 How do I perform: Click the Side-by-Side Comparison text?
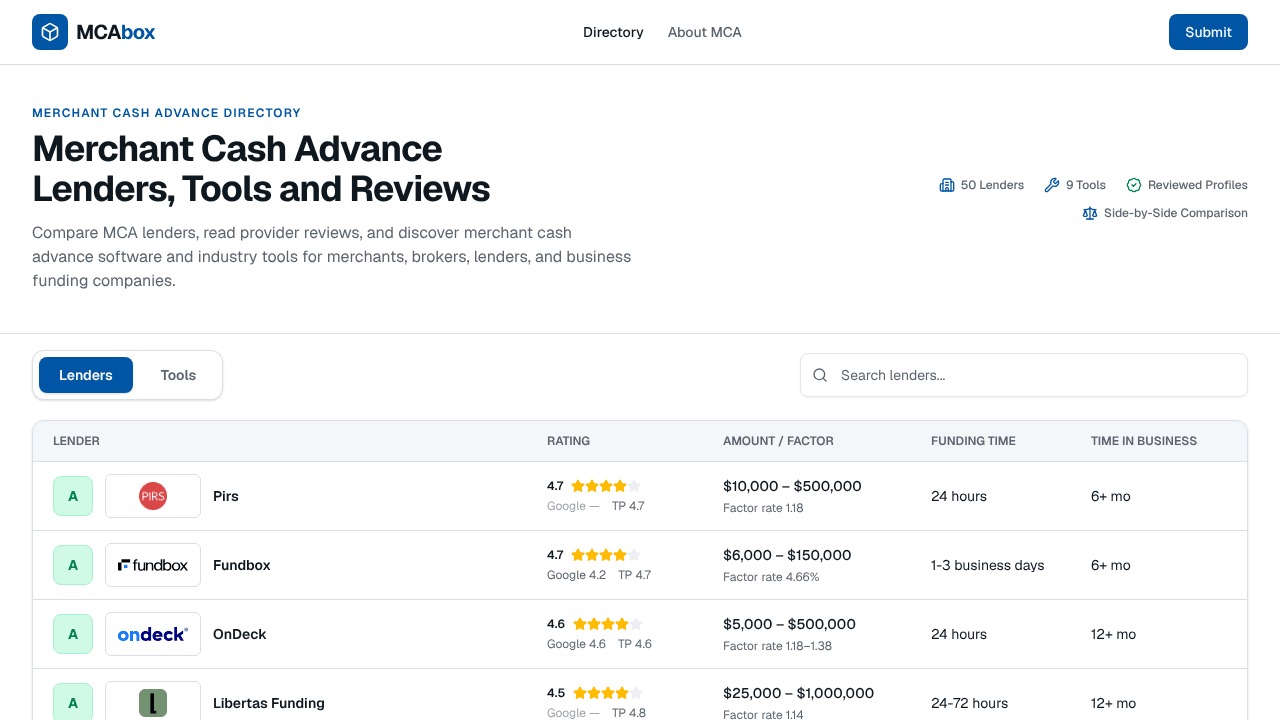1176,213
